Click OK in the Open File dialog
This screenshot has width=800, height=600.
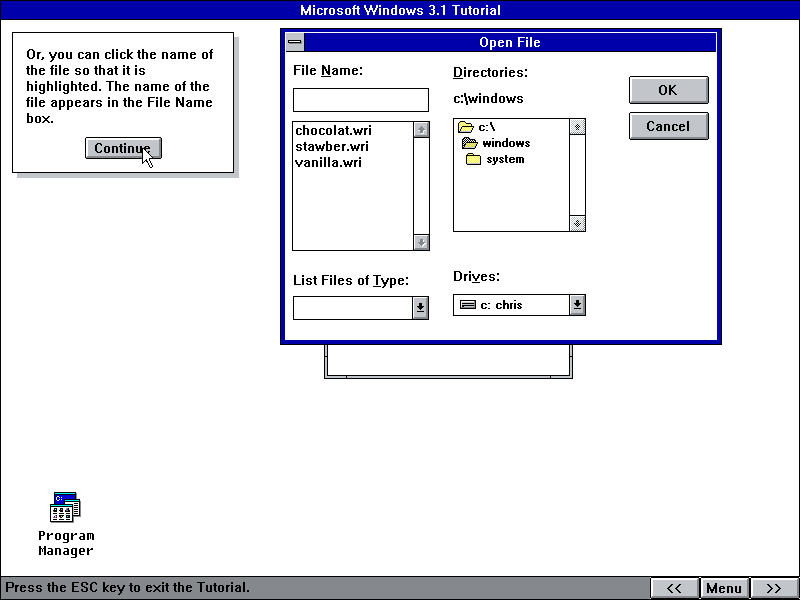click(x=668, y=90)
